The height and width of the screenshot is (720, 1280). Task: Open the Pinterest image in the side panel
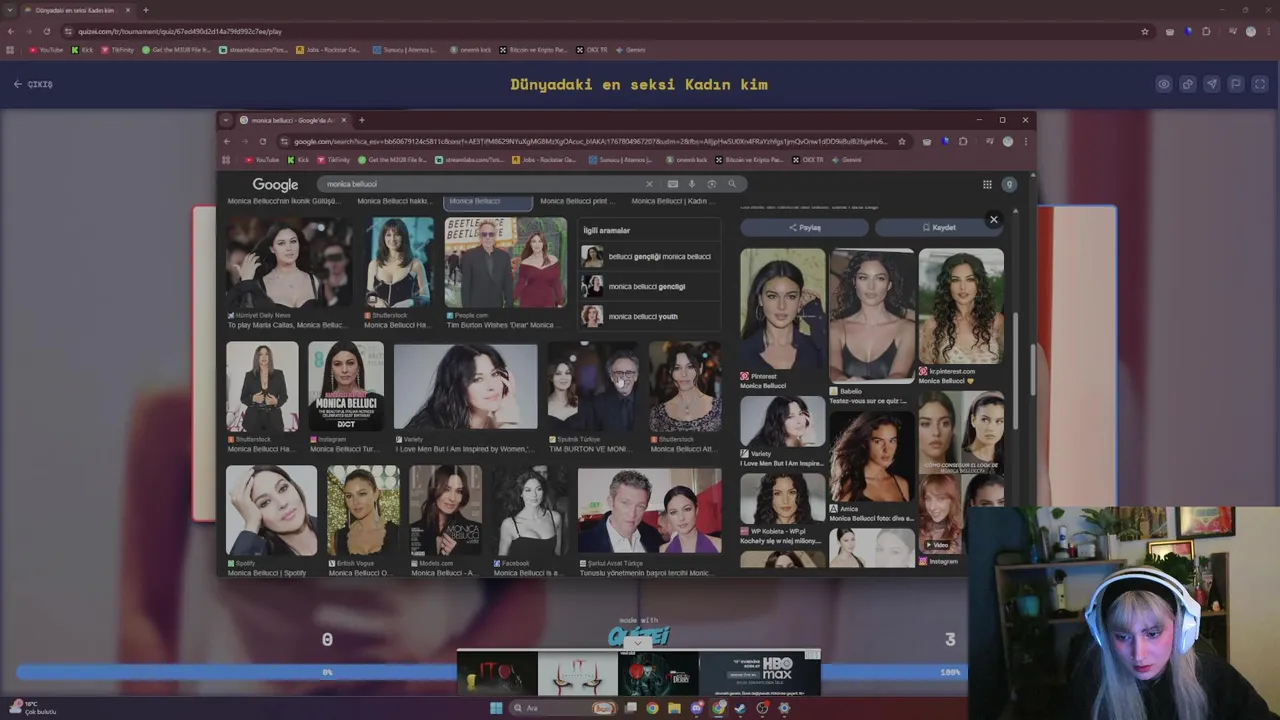point(782,310)
